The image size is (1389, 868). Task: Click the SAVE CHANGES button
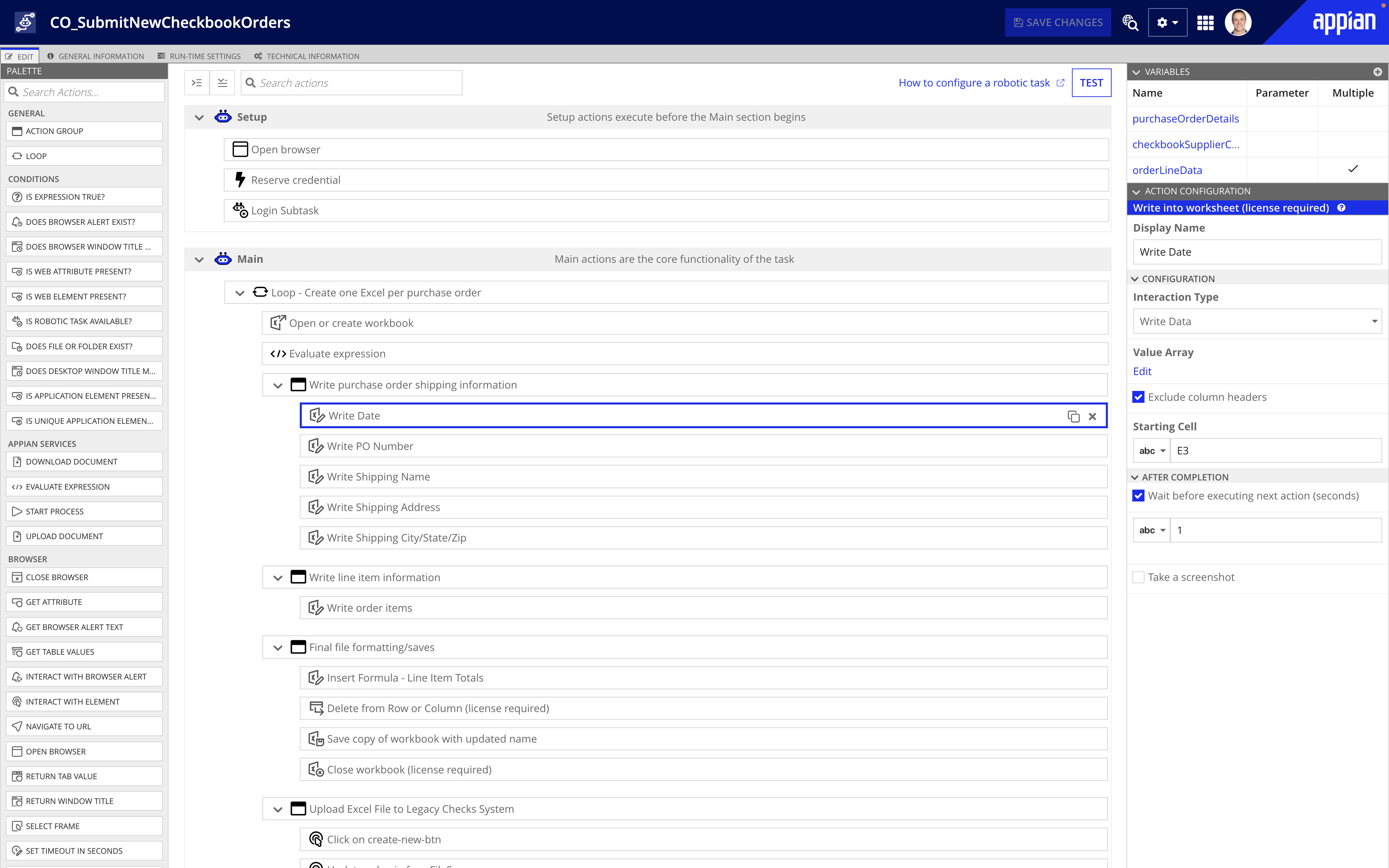1057,22
